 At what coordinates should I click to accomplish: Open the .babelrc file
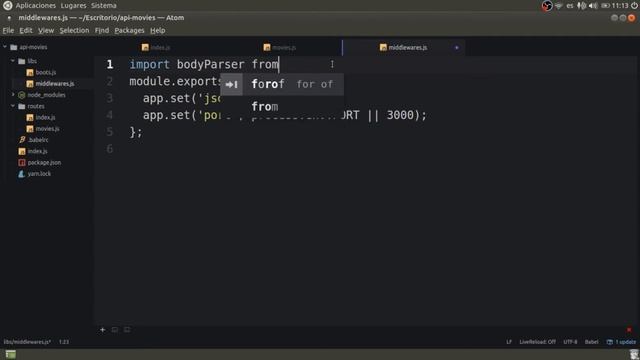[38, 140]
